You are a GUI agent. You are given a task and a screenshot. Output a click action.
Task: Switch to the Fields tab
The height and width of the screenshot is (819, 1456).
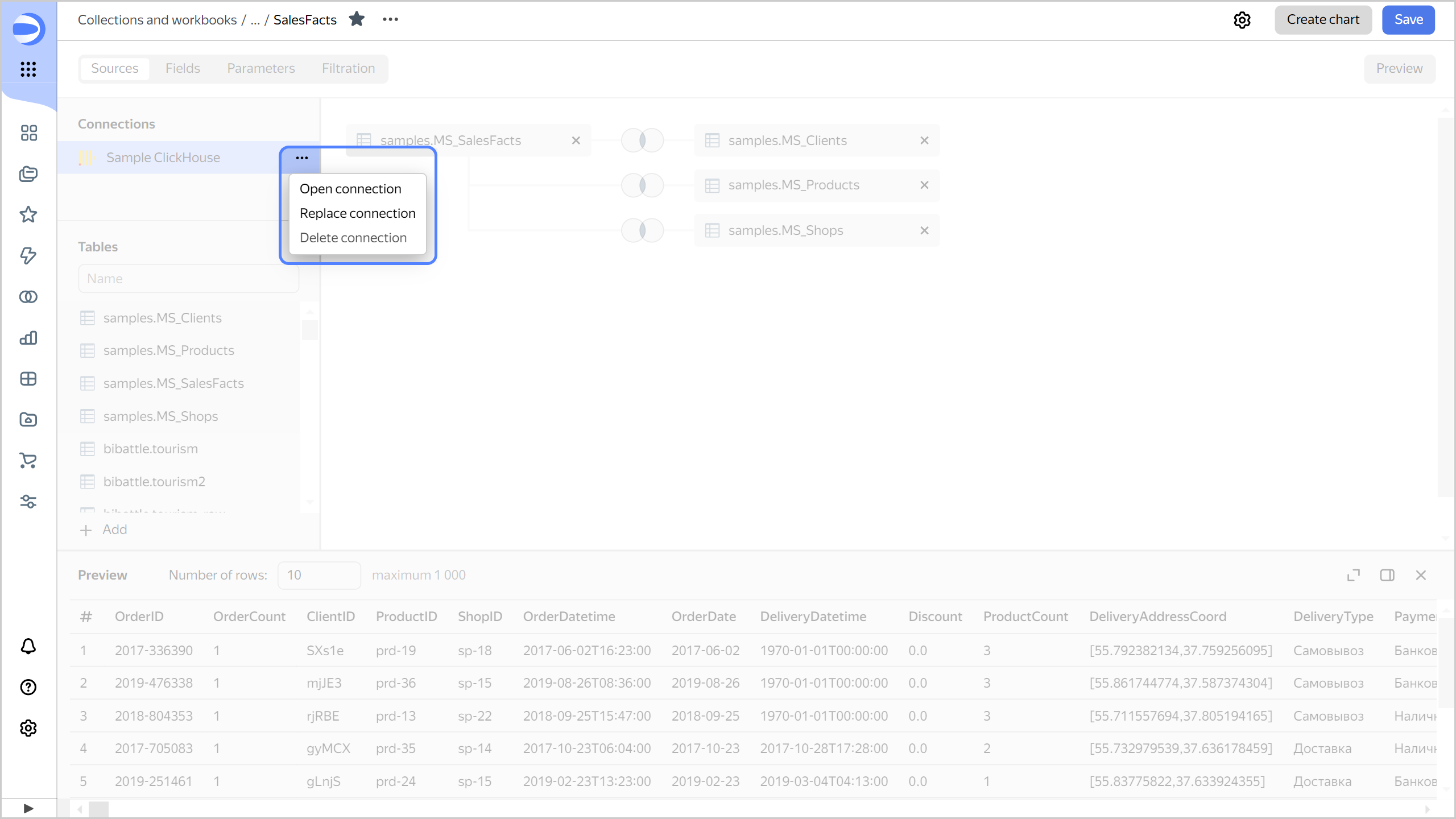183,68
